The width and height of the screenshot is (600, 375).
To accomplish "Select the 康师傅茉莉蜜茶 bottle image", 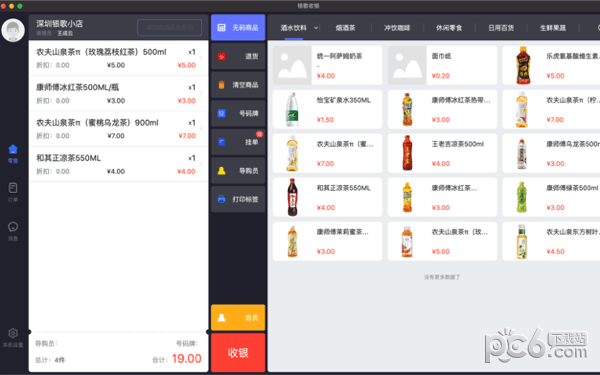I will point(292,241).
